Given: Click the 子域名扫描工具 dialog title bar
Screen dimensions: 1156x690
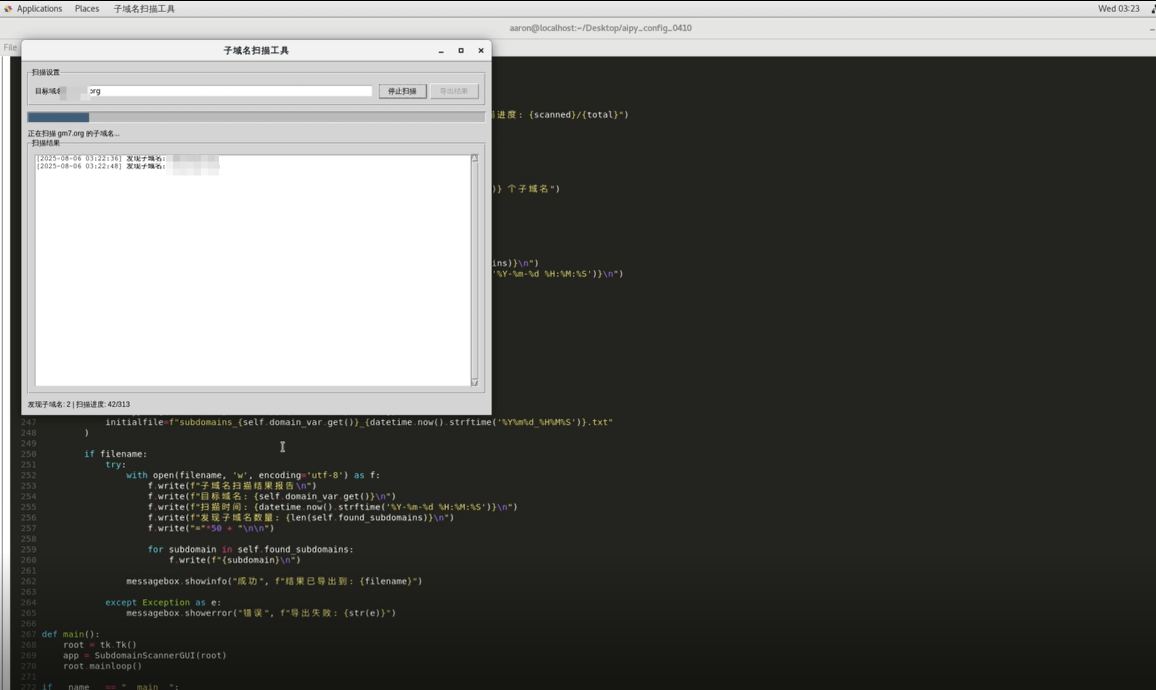Looking at the screenshot, I should point(256,50).
